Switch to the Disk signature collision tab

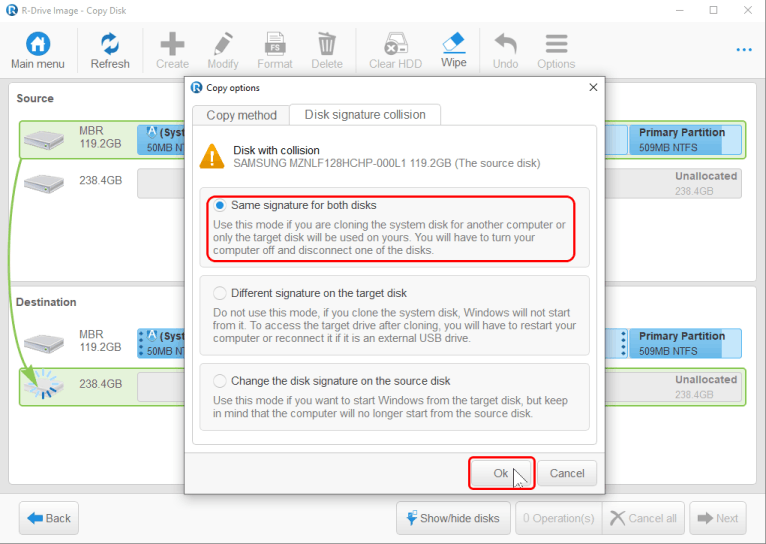365,114
